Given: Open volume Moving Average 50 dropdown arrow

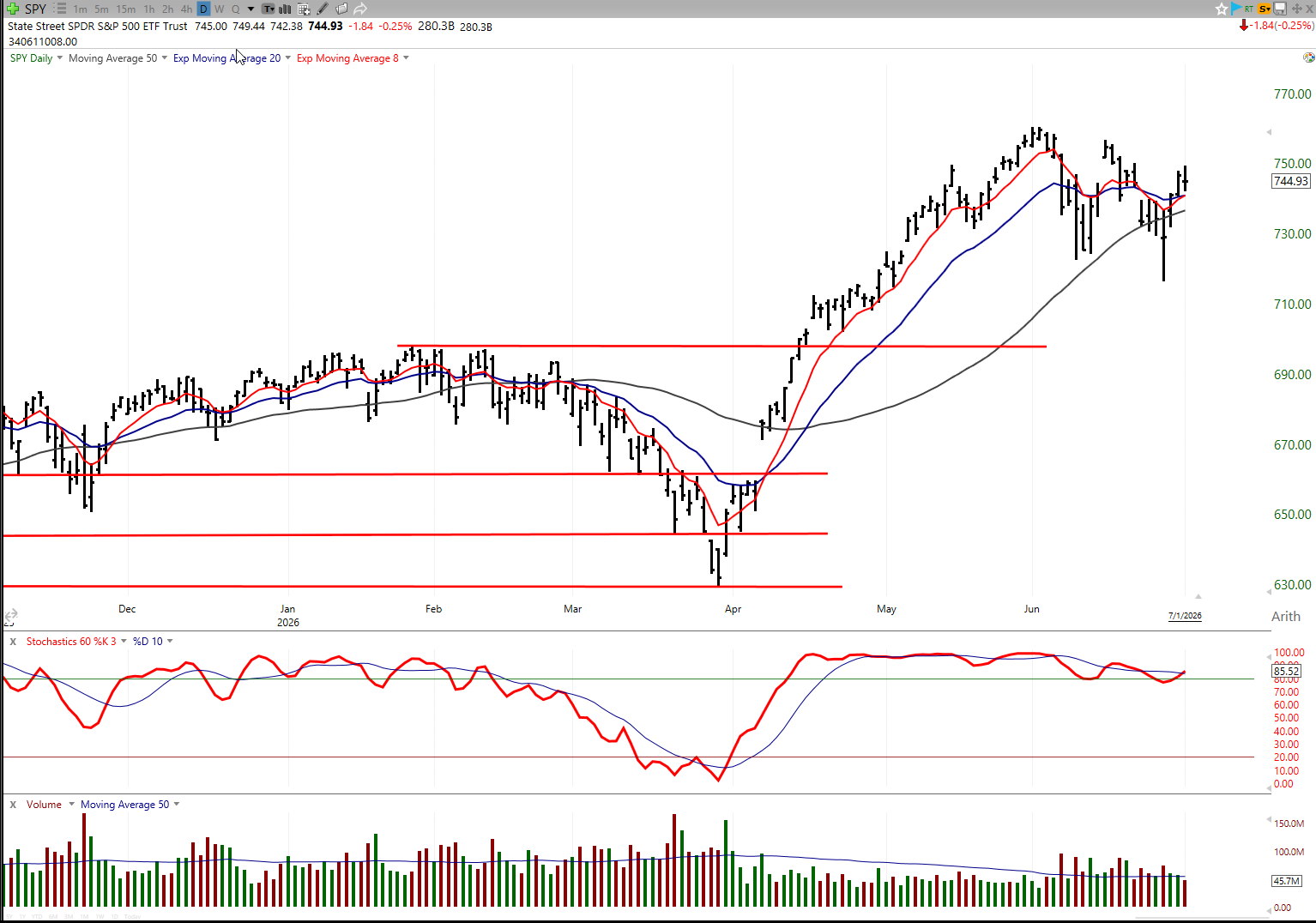Looking at the screenshot, I should tap(177, 805).
